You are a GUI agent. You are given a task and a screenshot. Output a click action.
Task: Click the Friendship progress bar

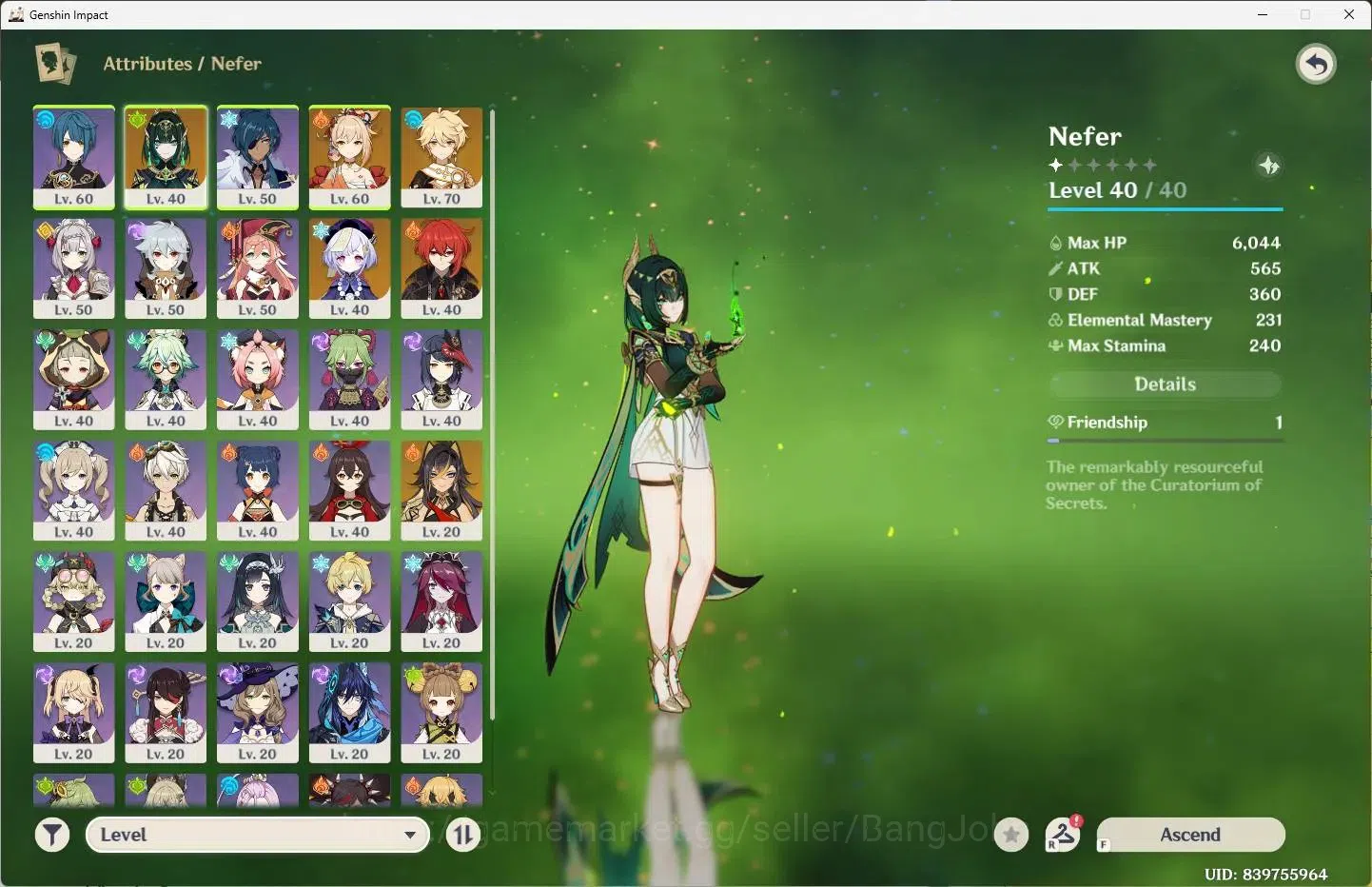pos(1165,441)
